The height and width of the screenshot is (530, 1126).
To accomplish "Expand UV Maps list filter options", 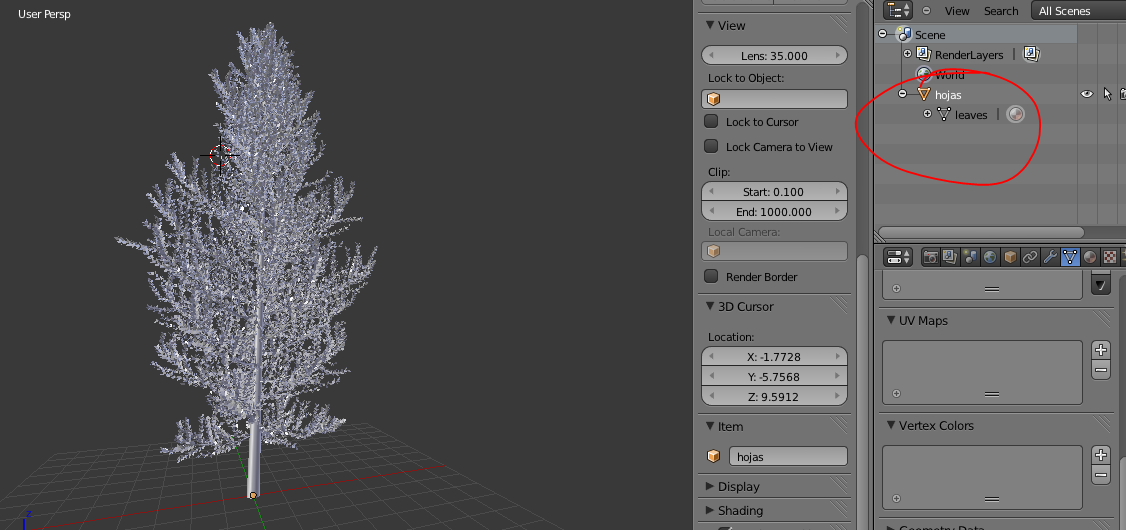I will [x=896, y=394].
